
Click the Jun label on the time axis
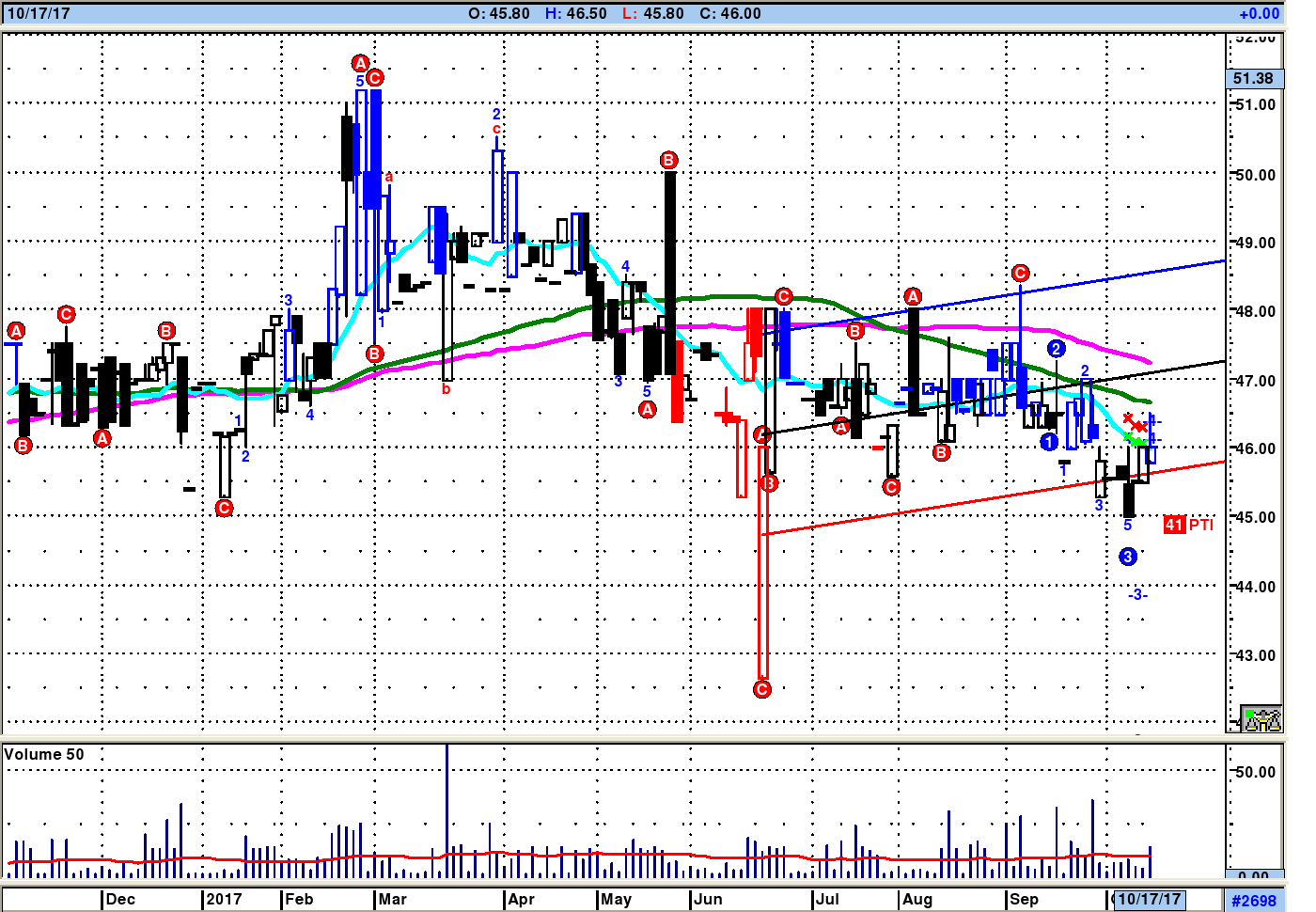708,899
